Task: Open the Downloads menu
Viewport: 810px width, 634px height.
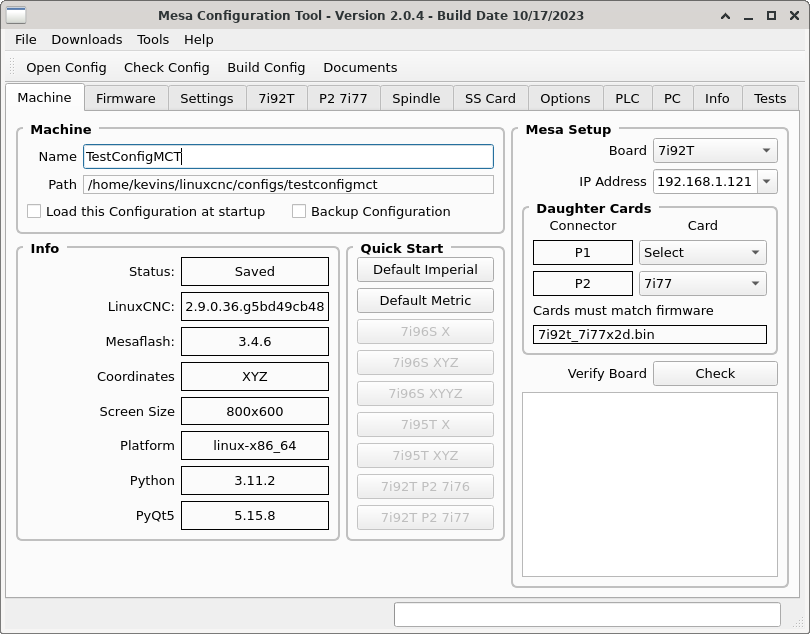Action: pyautogui.click(x=87, y=40)
